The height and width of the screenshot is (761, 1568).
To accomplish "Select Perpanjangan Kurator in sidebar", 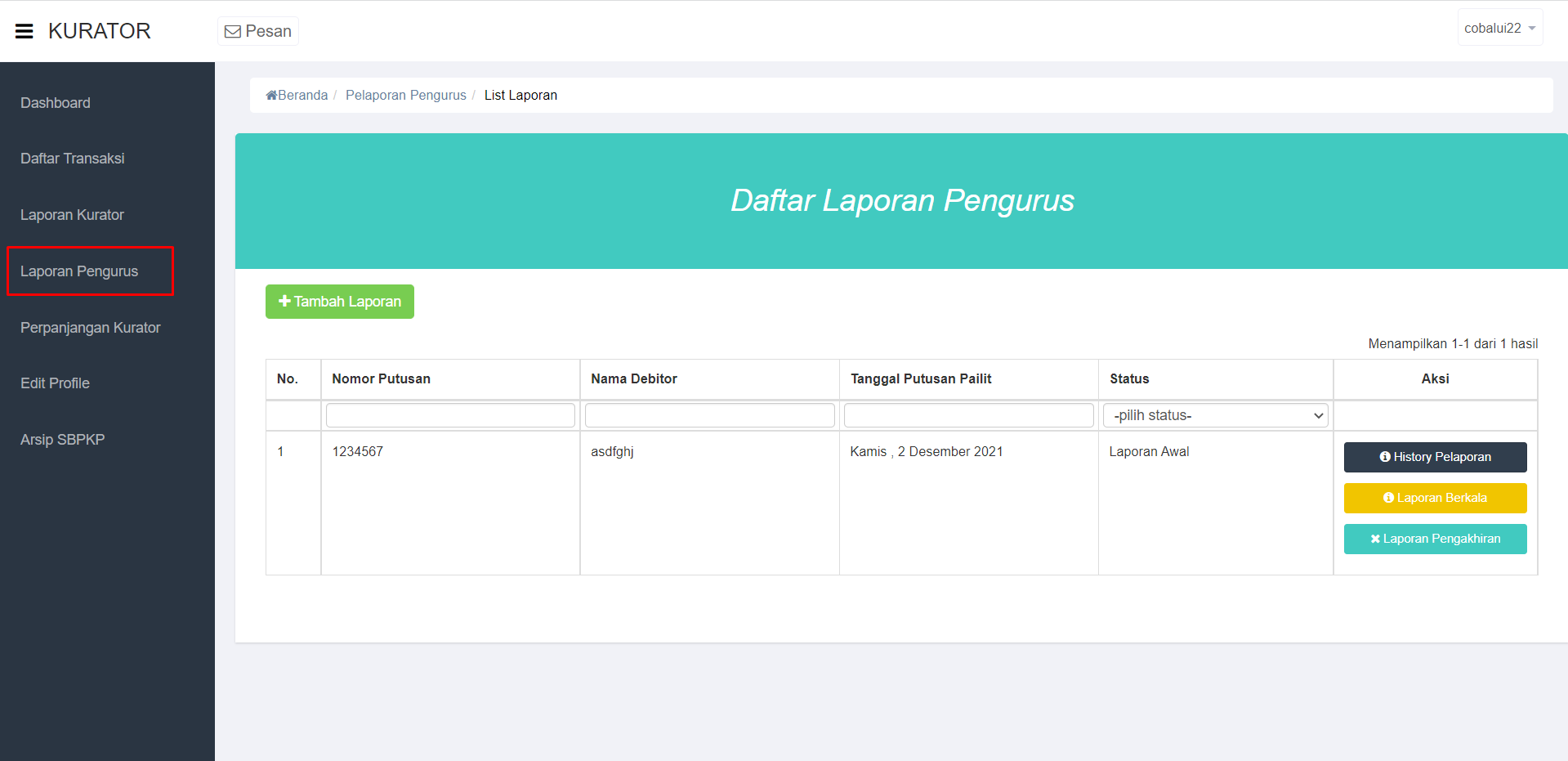I will [x=91, y=328].
